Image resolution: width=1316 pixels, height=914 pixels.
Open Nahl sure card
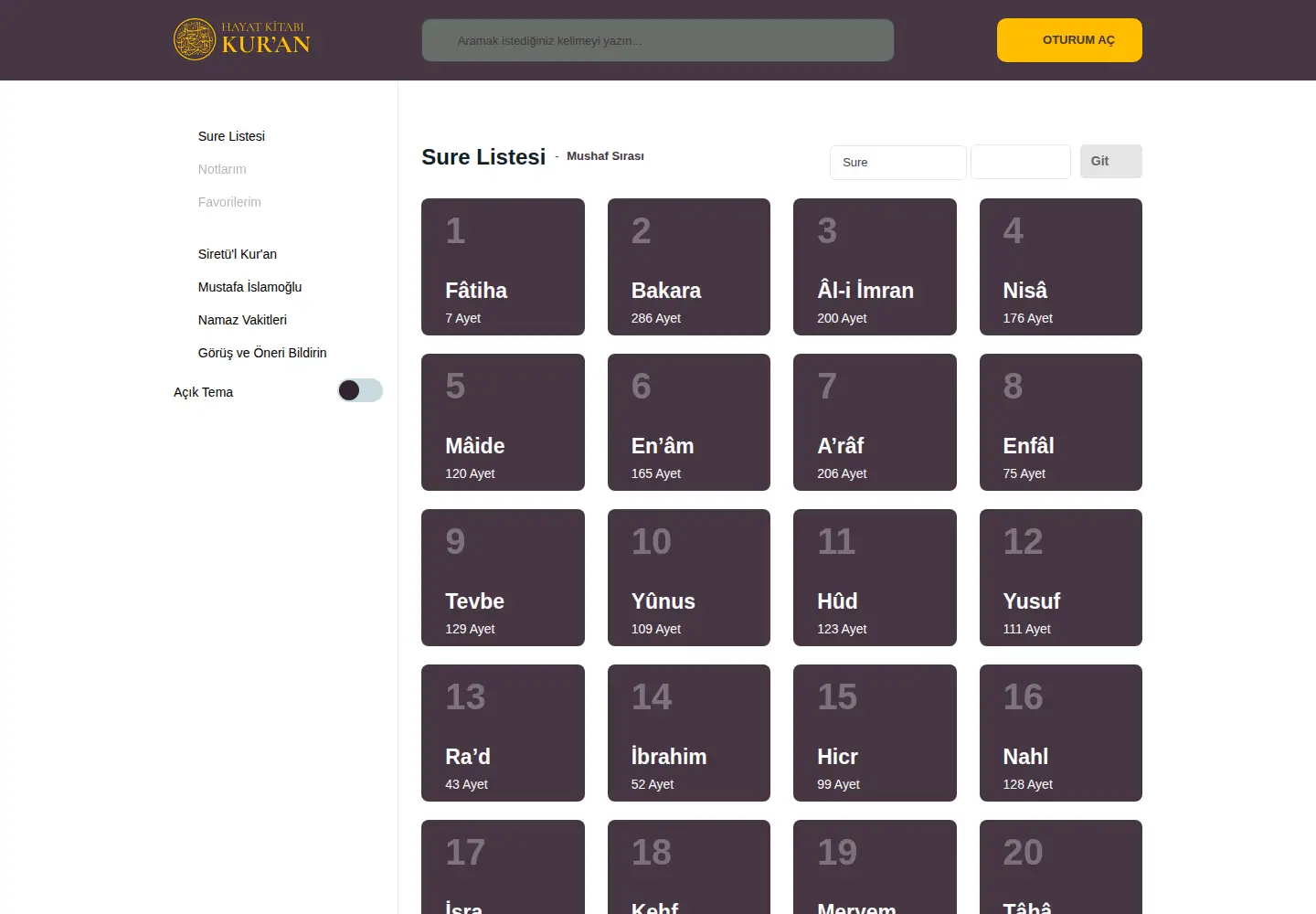[1061, 733]
